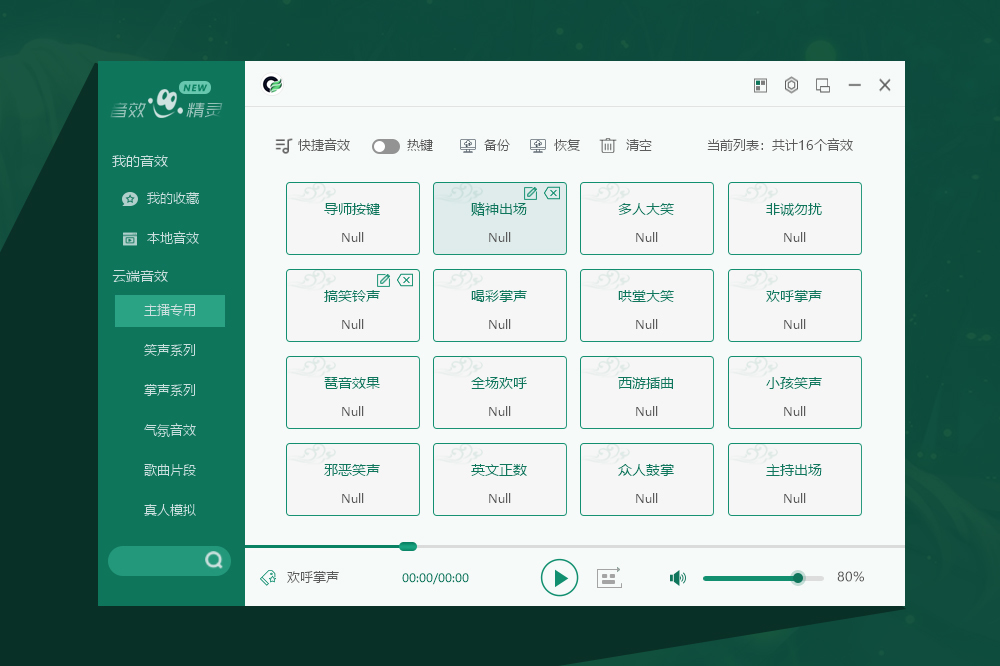Click the sidebar search input field

tap(155, 560)
